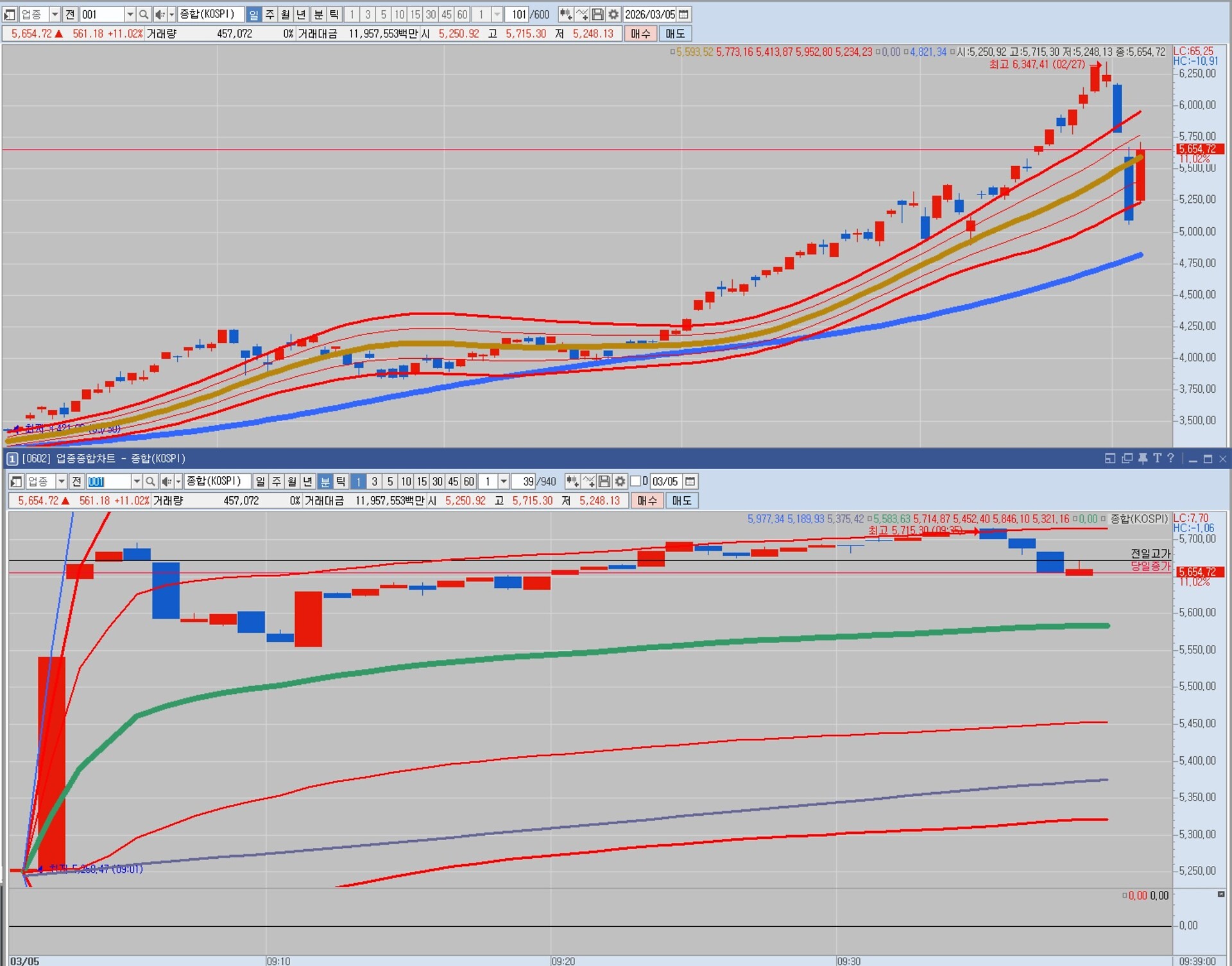
Task: Click pin icon in lower window title bar
Action: pos(1143,458)
